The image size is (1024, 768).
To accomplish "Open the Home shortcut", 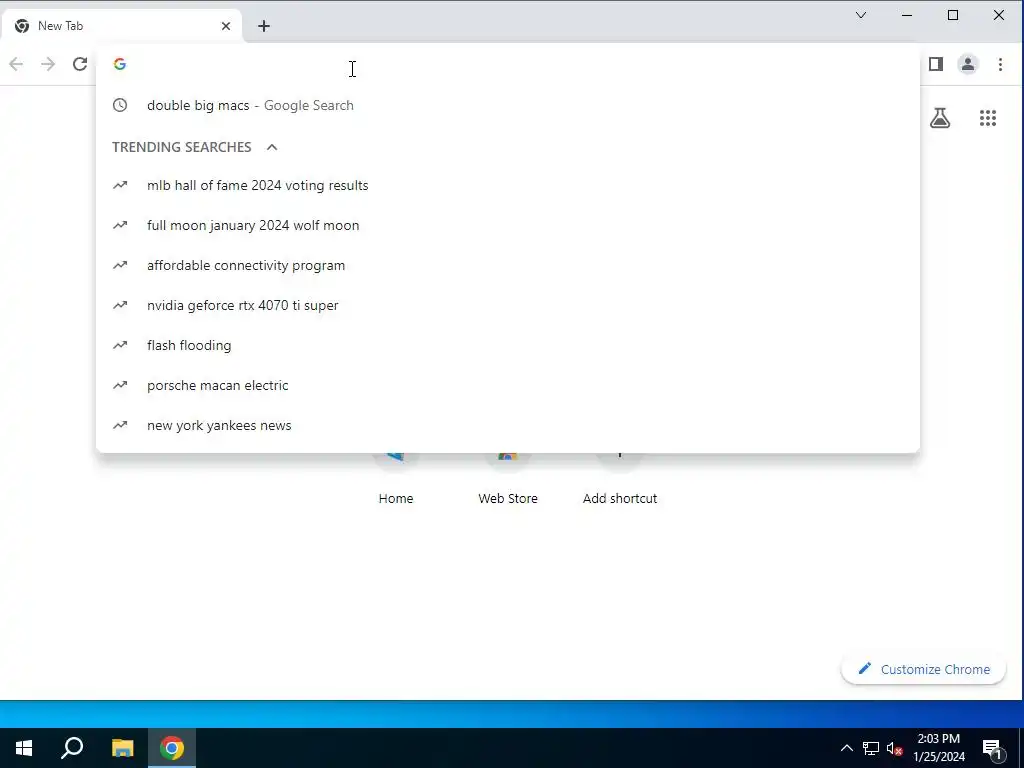I will click(x=396, y=480).
